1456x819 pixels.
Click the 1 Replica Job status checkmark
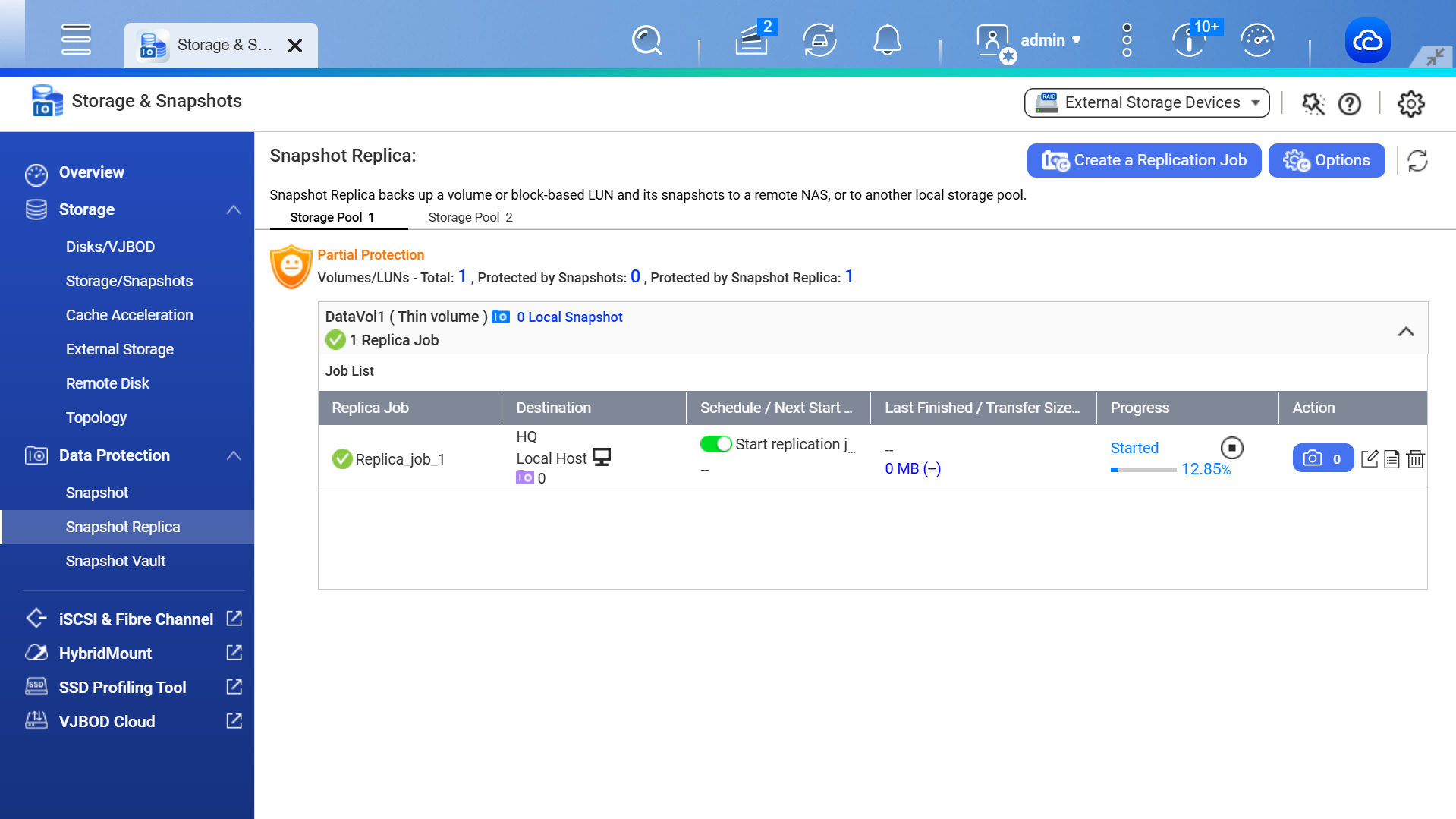click(335, 340)
